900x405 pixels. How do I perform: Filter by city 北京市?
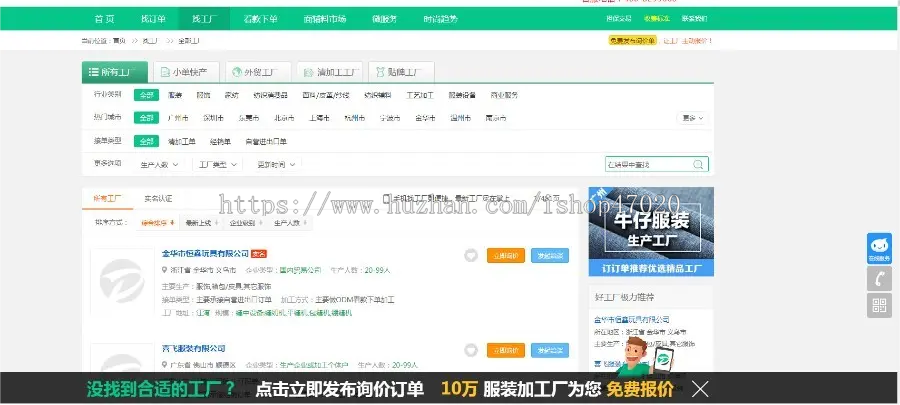click(x=284, y=118)
